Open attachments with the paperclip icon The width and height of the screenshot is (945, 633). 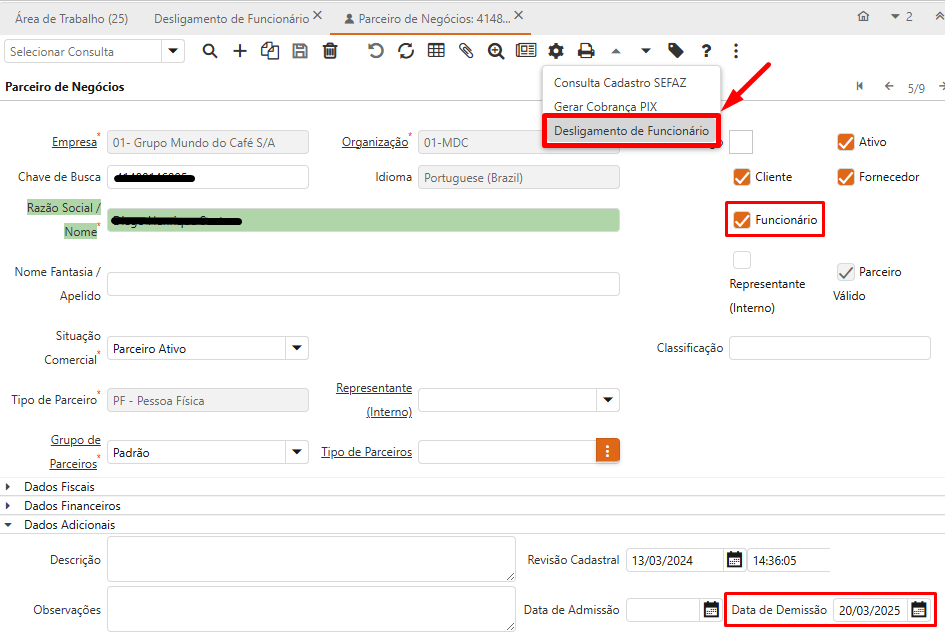(x=466, y=51)
